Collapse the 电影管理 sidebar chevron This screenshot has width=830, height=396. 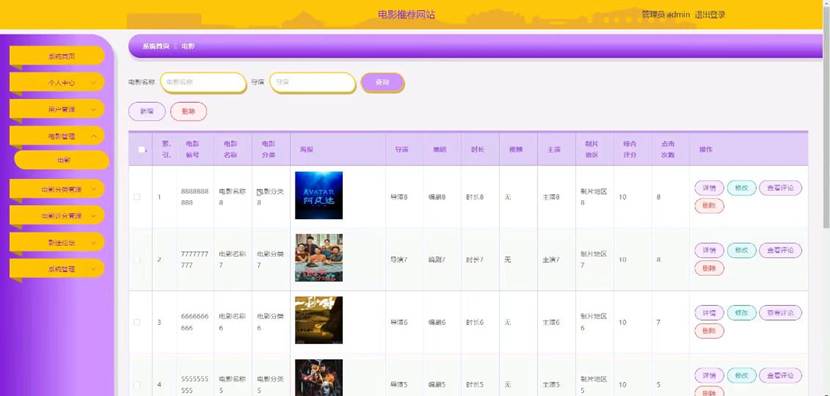(93, 136)
